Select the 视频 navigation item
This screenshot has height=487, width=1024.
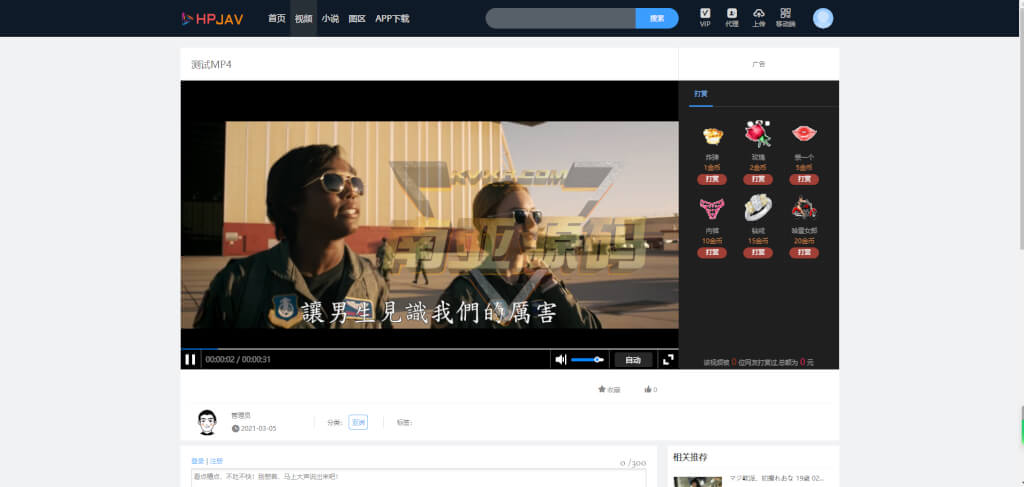pyautogui.click(x=303, y=18)
